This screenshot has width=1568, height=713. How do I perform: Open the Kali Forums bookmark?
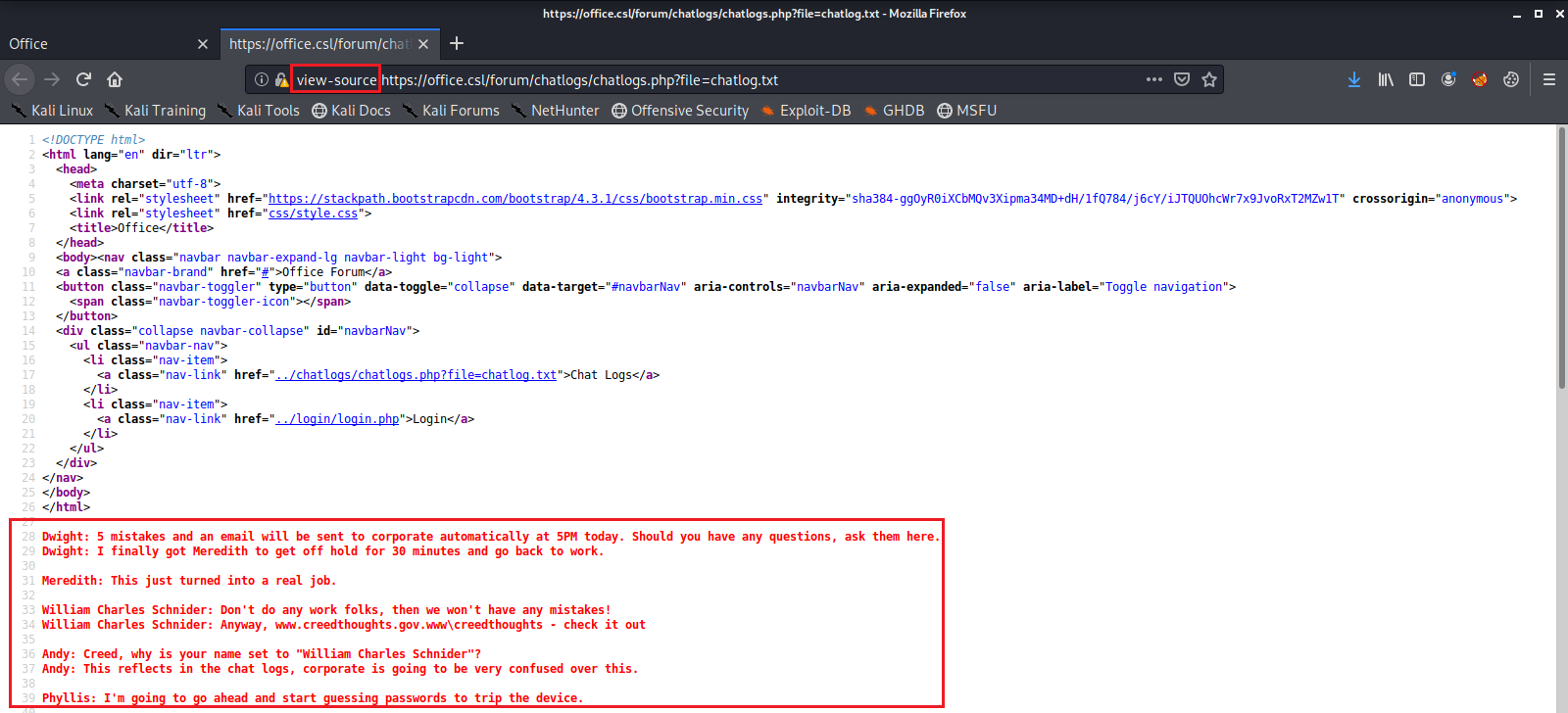tap(451, 111)
